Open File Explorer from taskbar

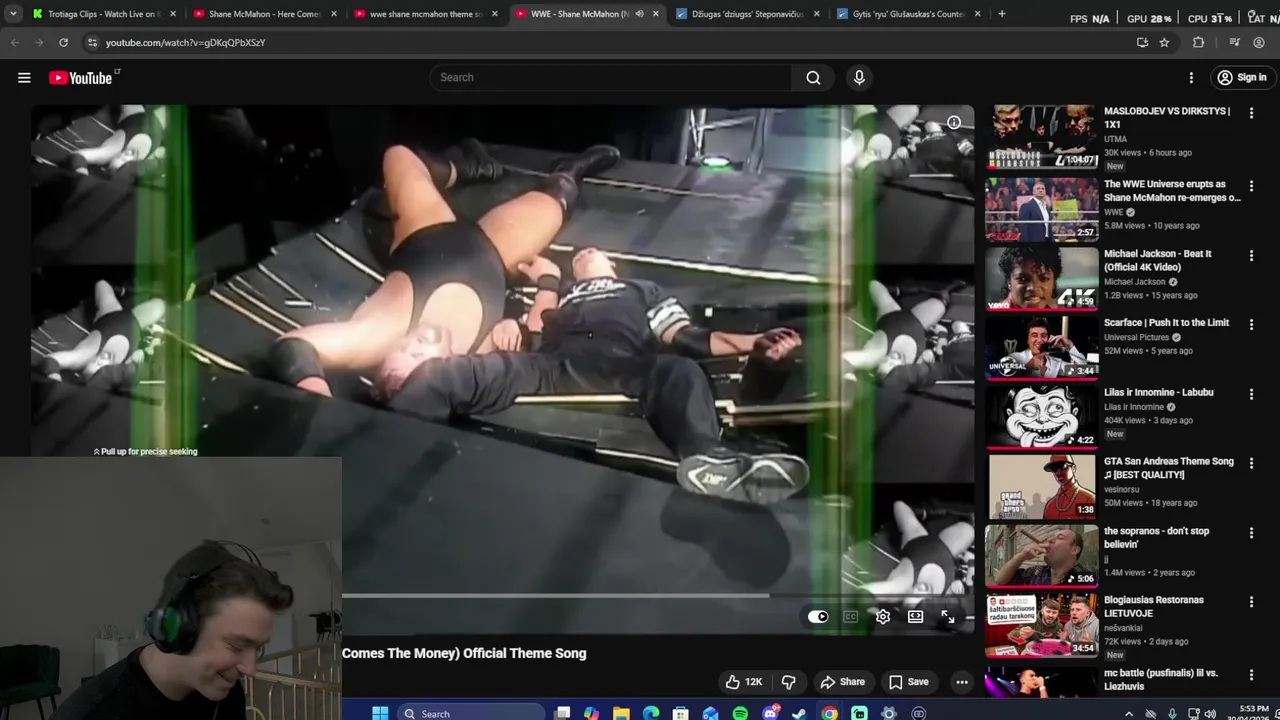click(x=621, y=713)
